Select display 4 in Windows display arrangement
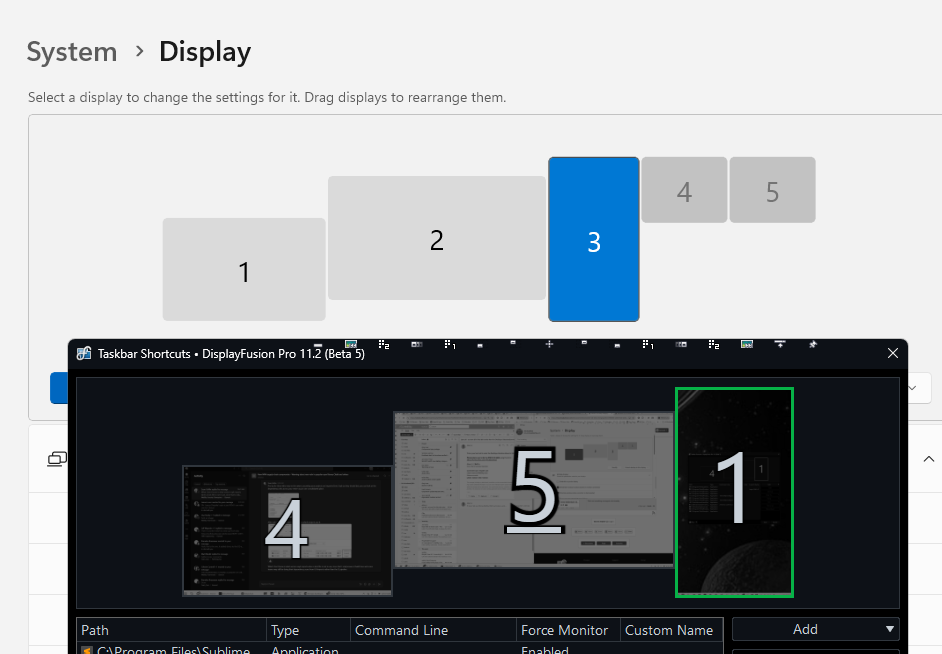942x654 pixels. click(684, 190)
